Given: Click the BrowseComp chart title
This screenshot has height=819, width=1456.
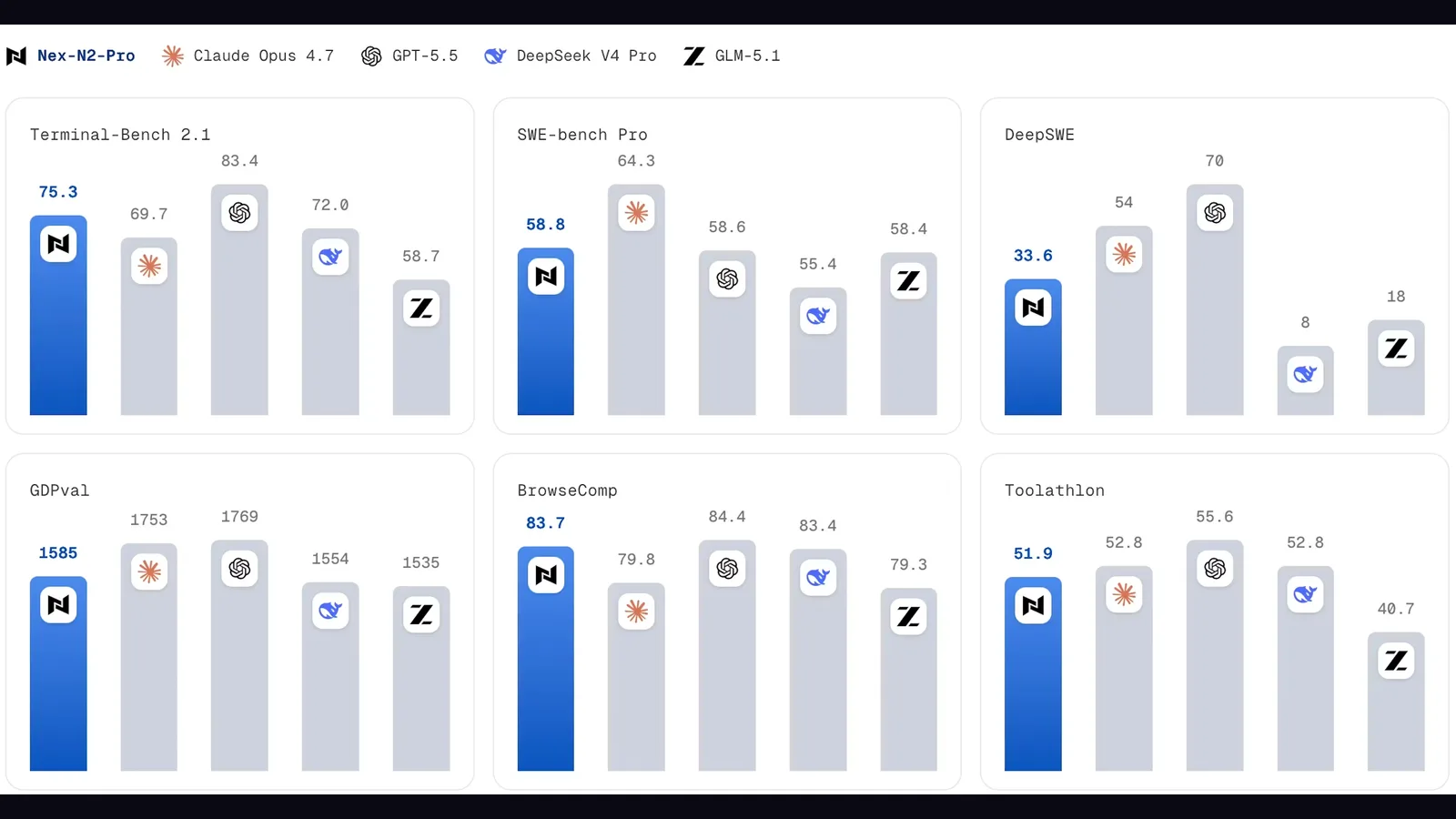Looking at the screenshot, I should [568, 490].
